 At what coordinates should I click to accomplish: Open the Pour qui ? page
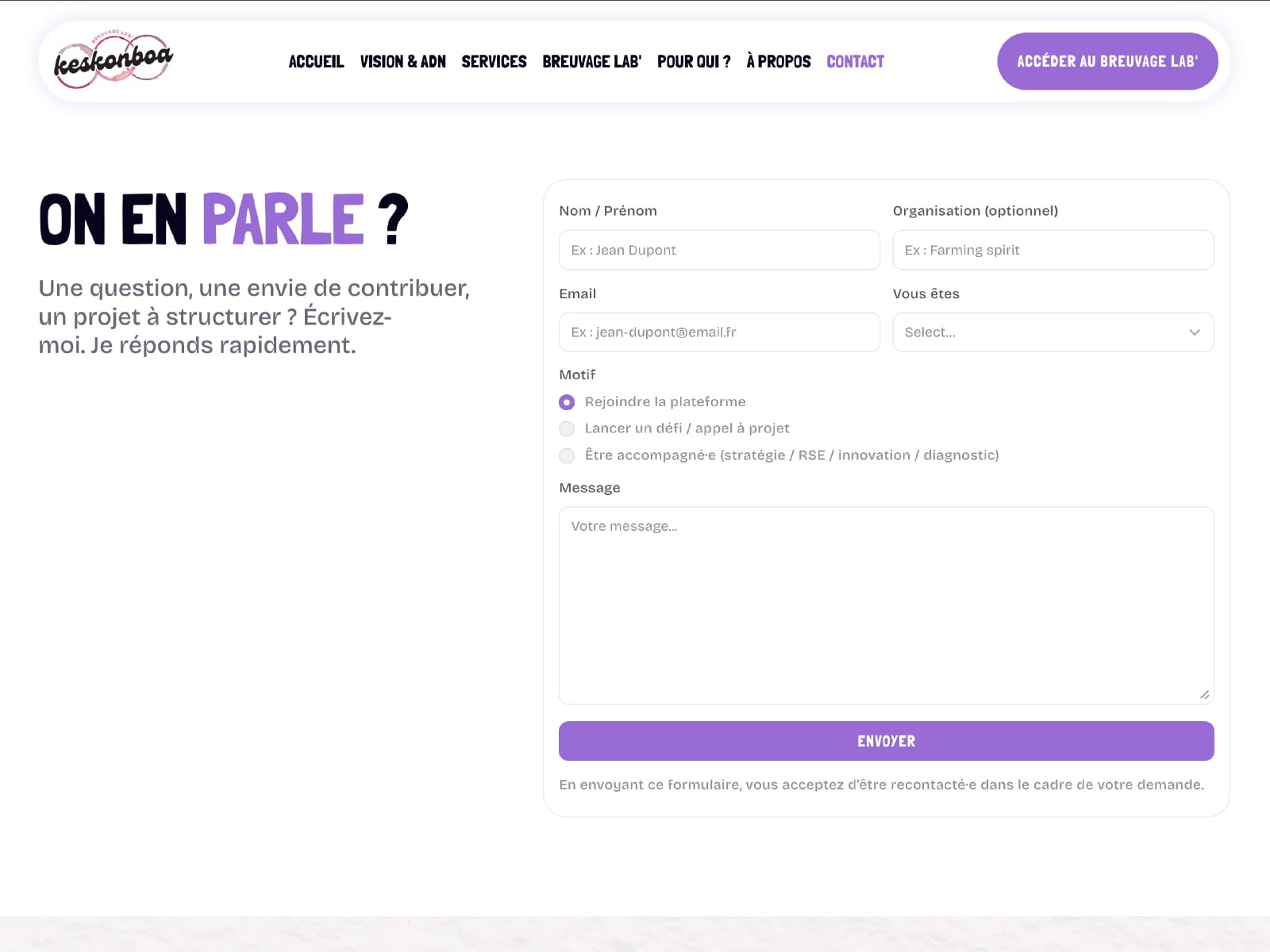pyautogui.click(x=694, y=62)
